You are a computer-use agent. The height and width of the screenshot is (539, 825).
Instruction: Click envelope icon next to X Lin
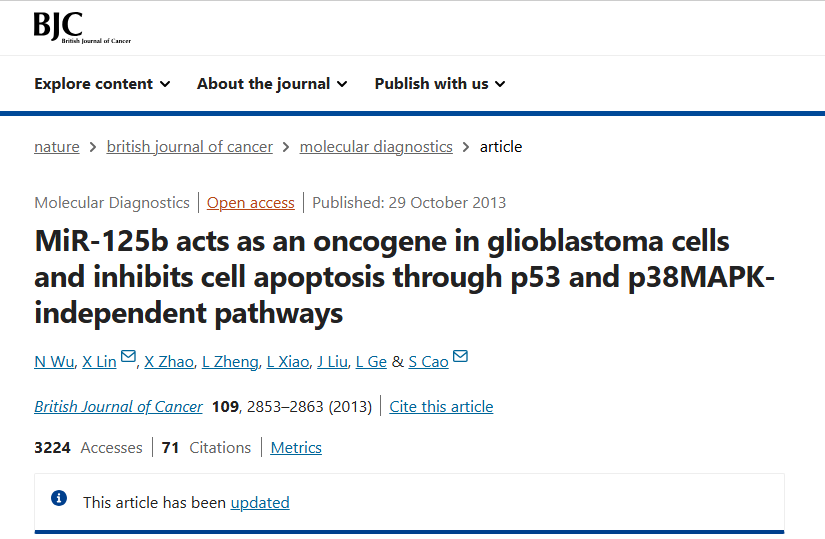coord(128,356)
